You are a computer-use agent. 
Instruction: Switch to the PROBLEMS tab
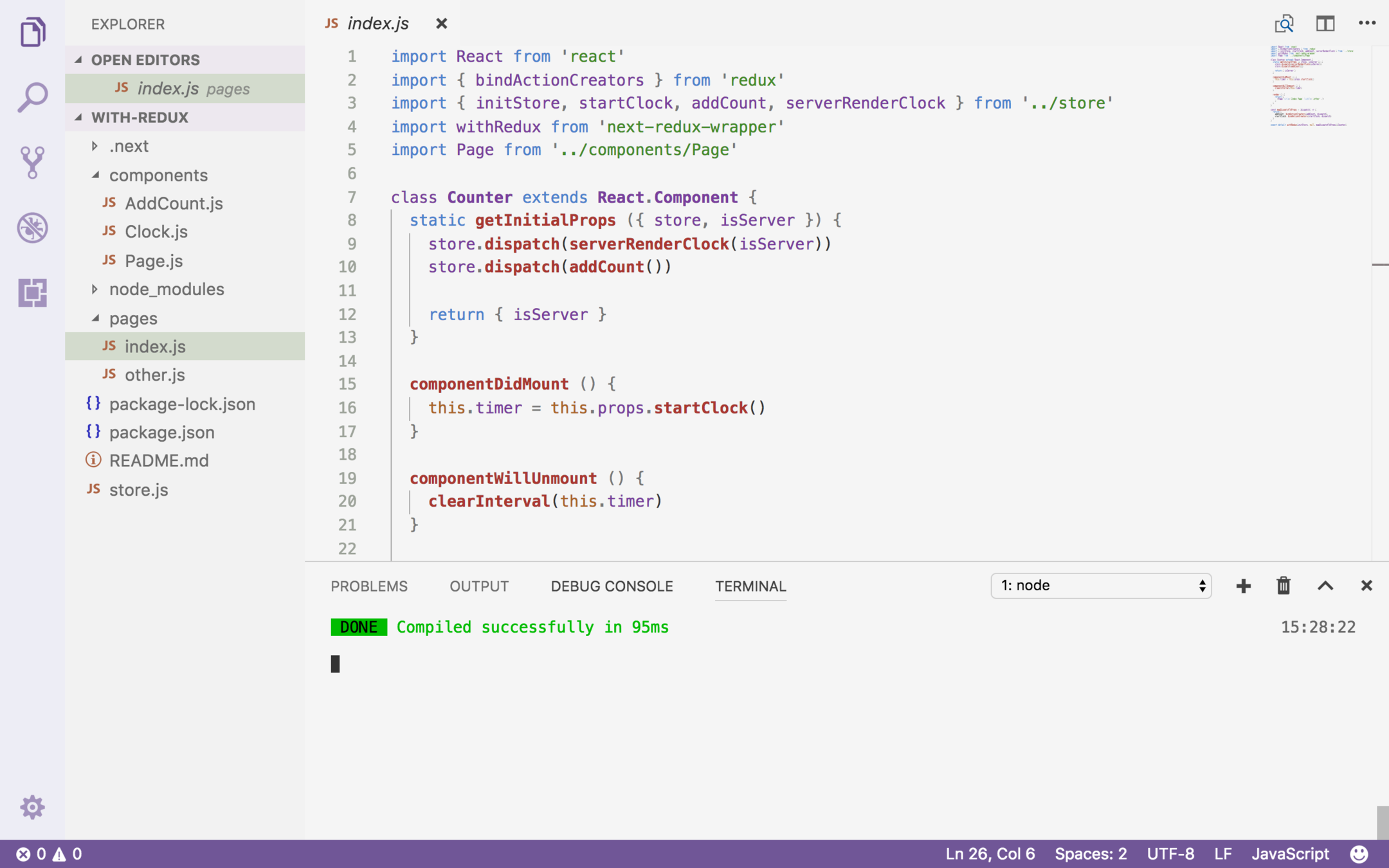(369, 586)
